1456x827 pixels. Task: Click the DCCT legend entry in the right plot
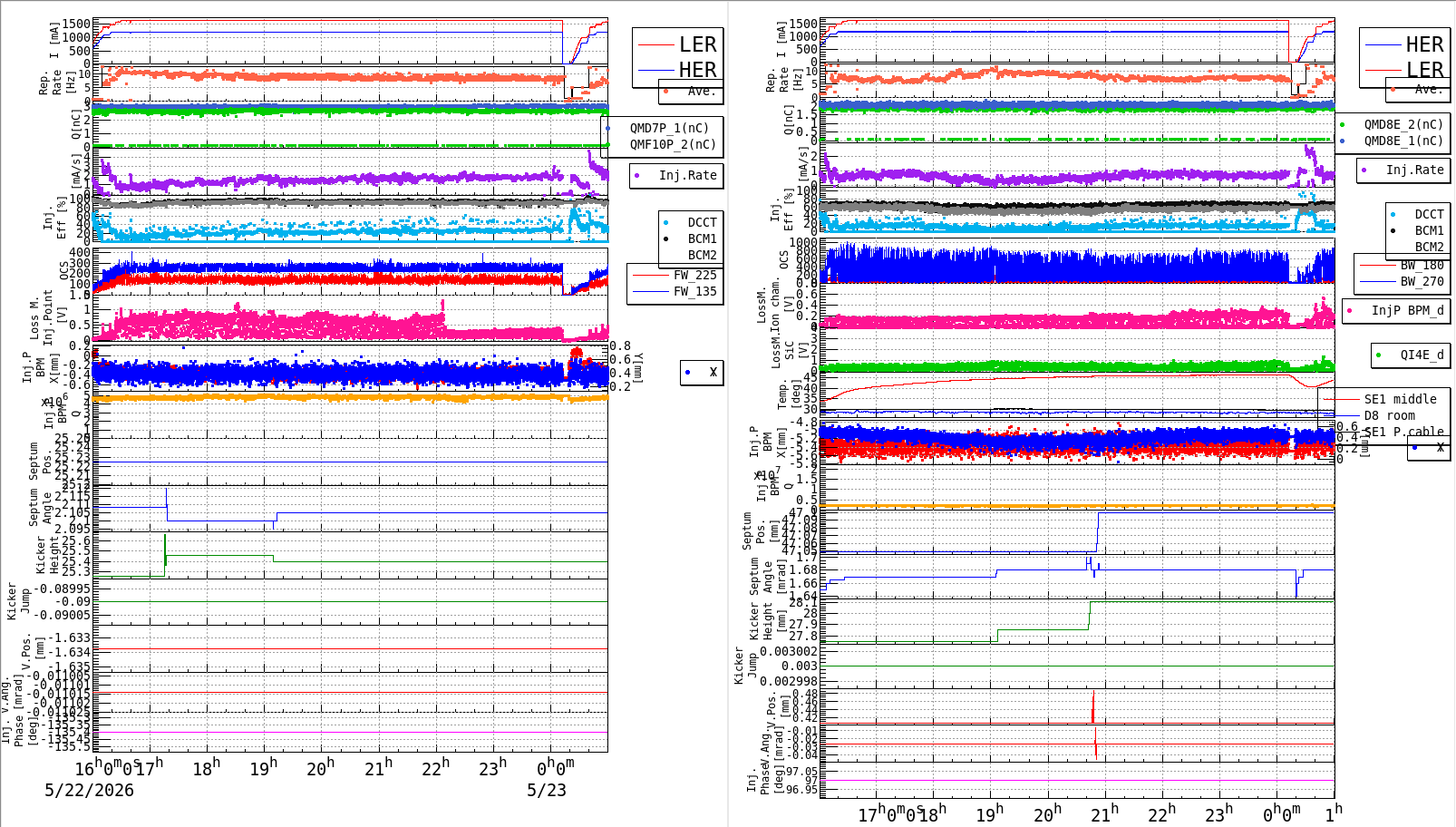coord(1429,215)
